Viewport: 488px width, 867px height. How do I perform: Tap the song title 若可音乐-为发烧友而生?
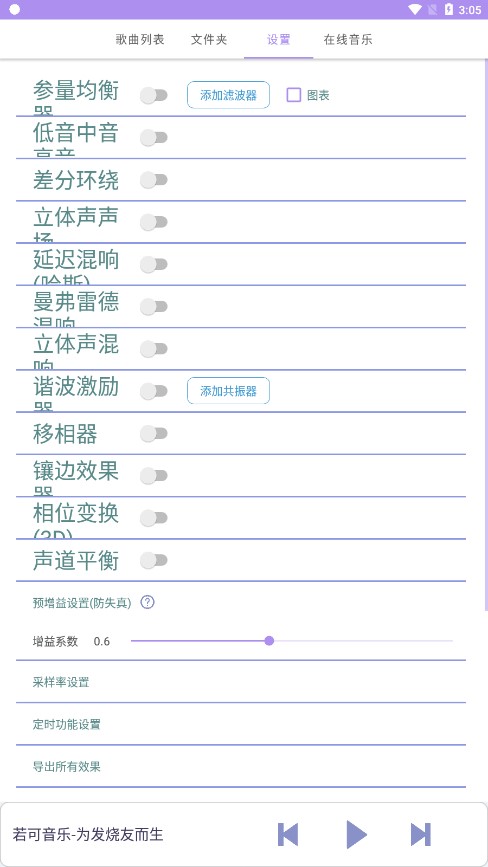(x=88, y=834)
